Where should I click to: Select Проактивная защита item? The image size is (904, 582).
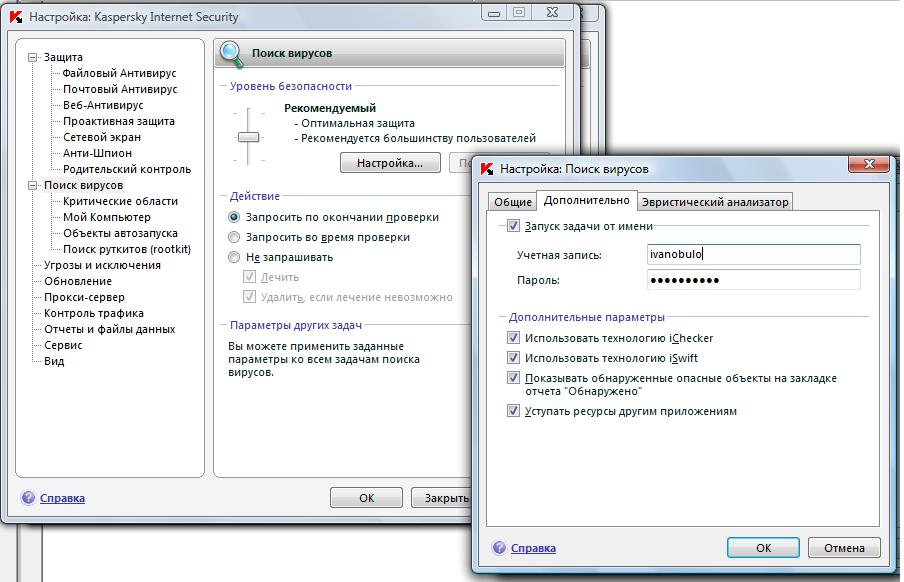(119, 121)
